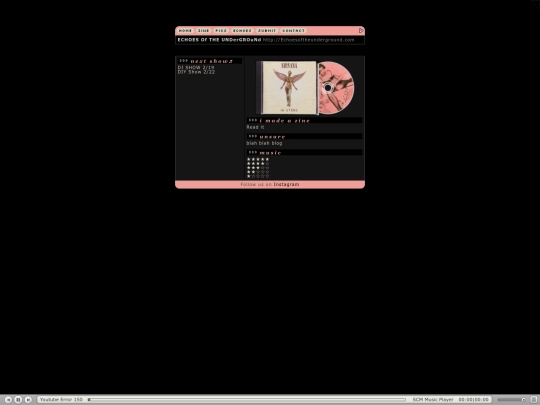Skip to previous track in music player
This screenshot has width=540, height=405.
pyautogui.click(x=9, y=399)
